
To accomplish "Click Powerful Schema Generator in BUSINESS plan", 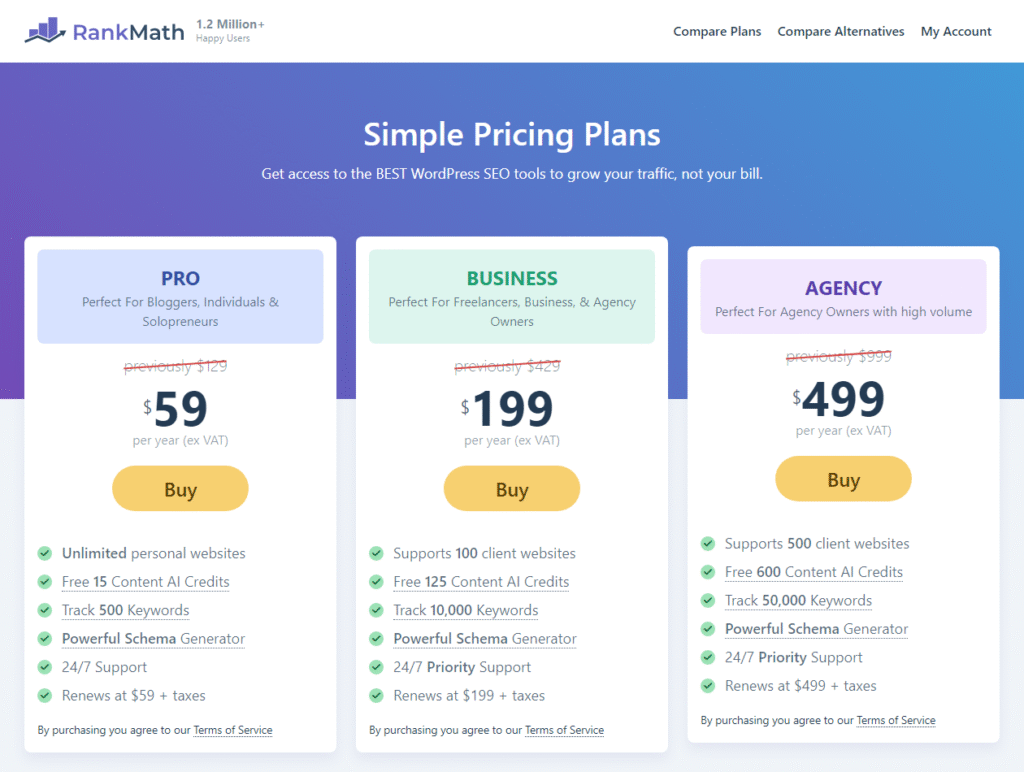I will [x=485, y=639].
